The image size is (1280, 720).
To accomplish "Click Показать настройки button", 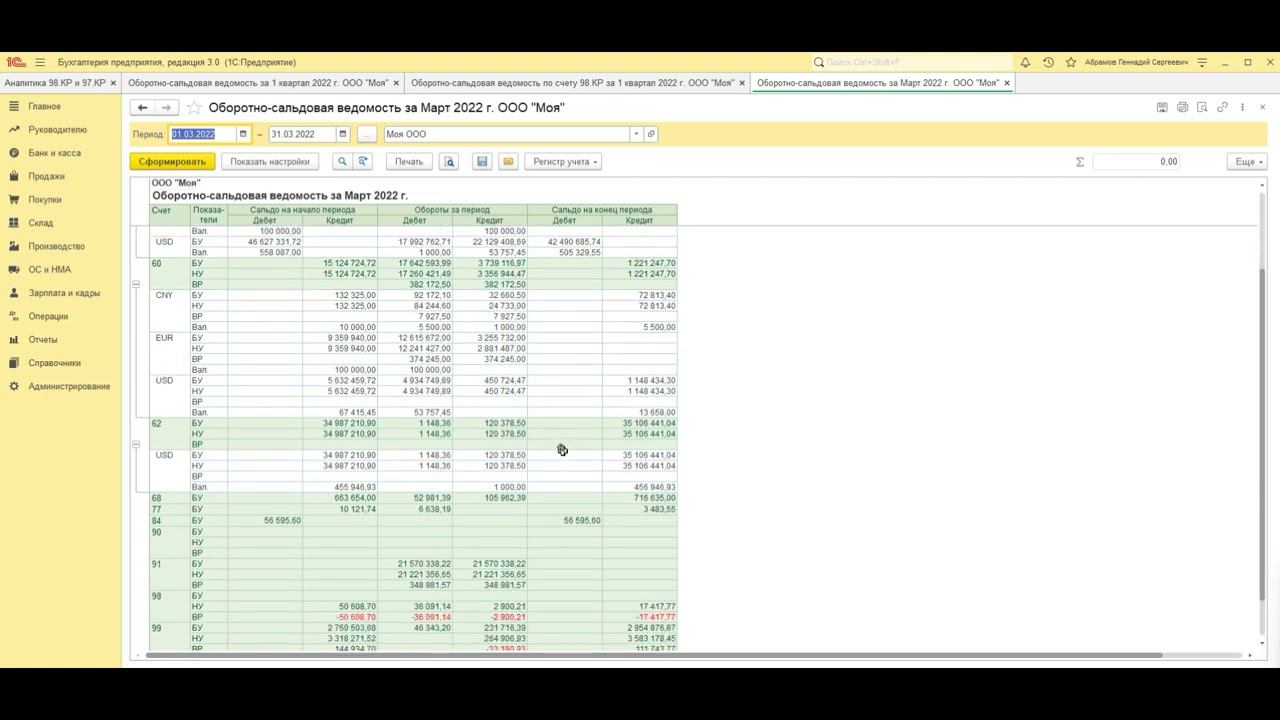I will (270, 161).
